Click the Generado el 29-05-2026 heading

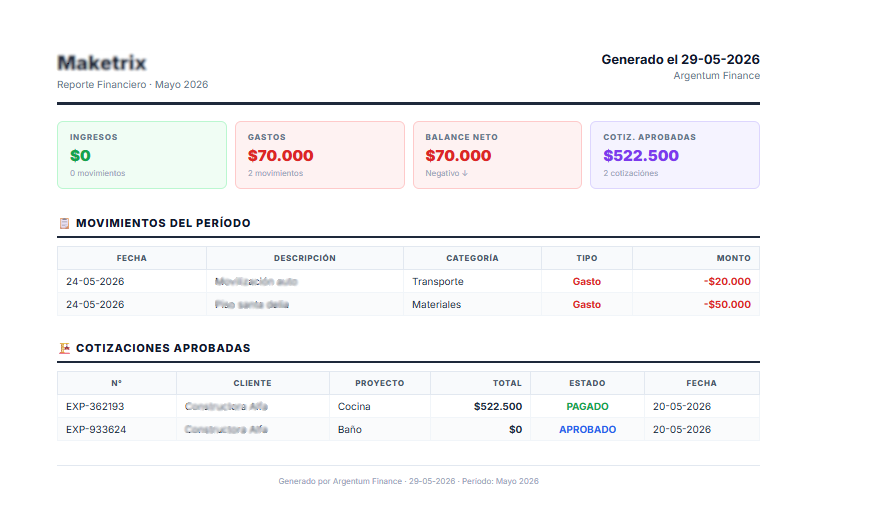[x=680, y=59]
